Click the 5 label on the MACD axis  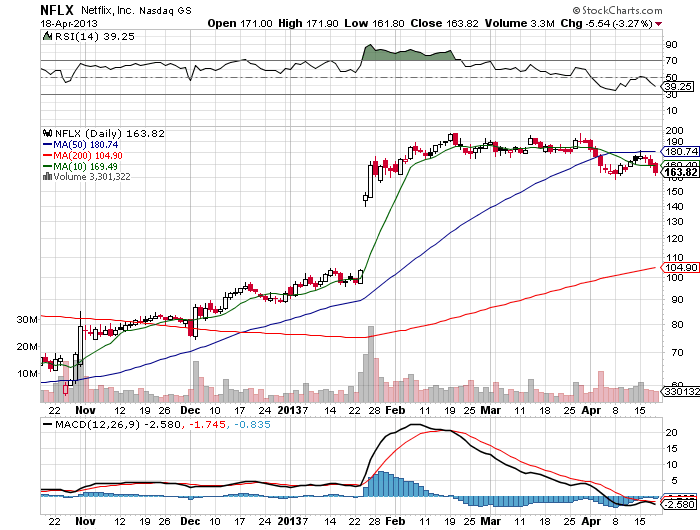(674, 480)
